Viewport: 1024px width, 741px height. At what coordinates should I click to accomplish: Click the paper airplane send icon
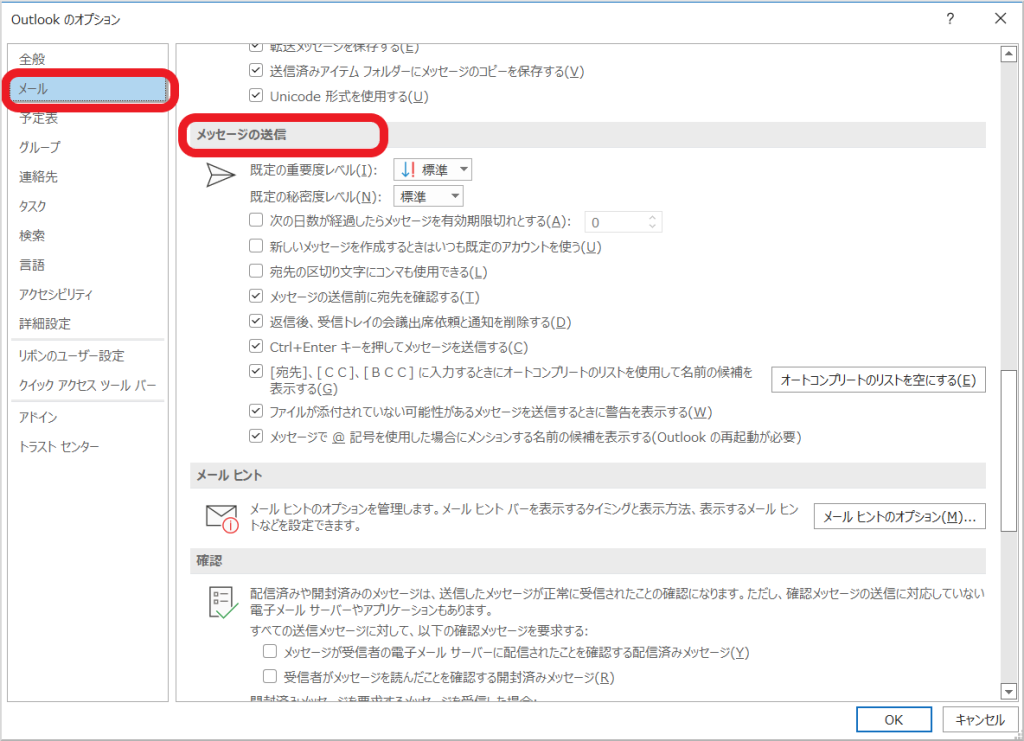coord(220,174)
